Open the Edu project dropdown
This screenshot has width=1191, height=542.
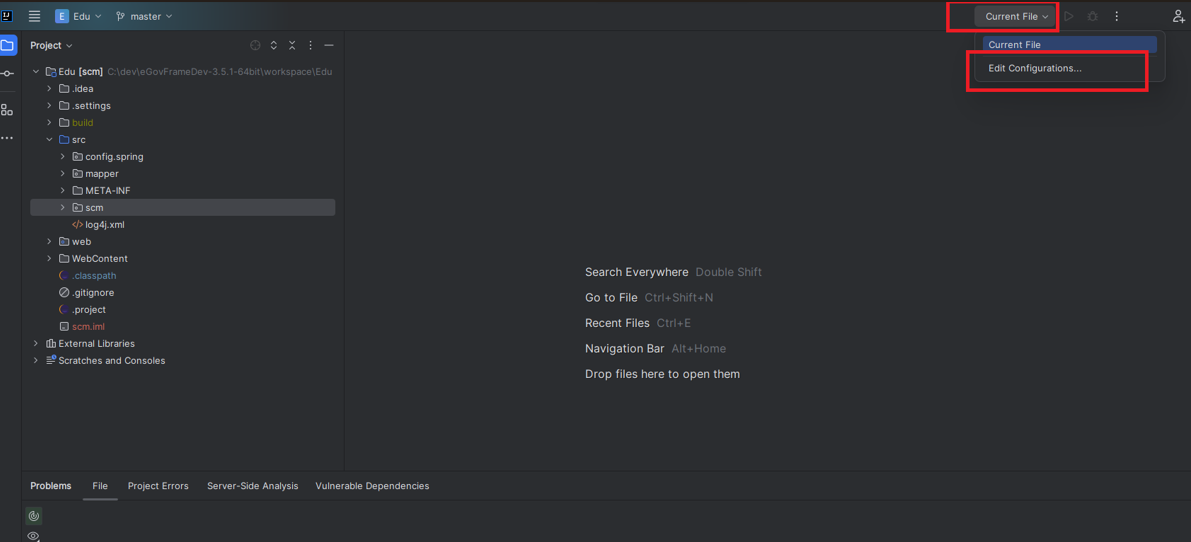(78, 16)
